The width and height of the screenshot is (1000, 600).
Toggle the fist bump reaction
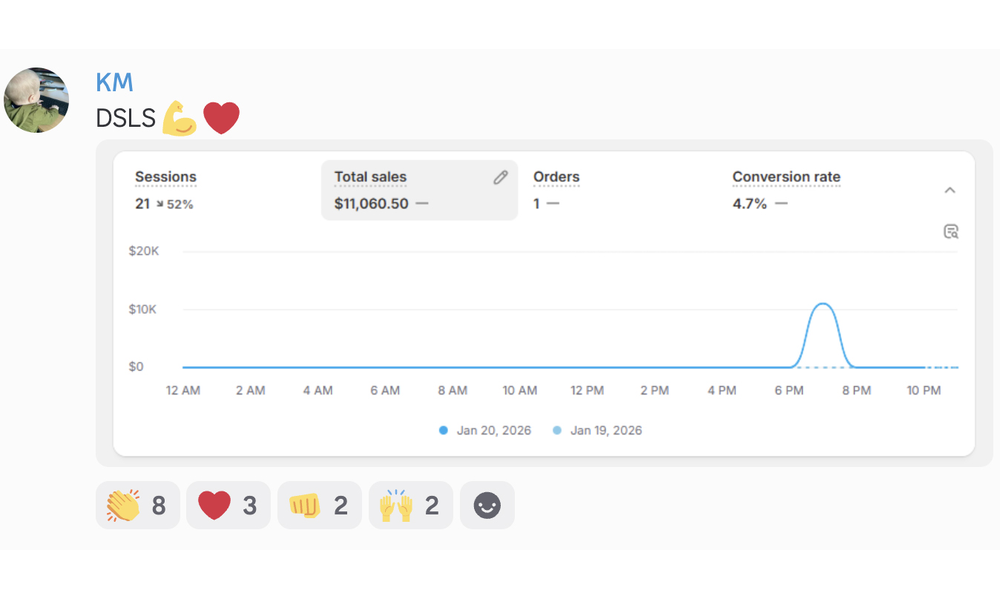point(319,506)
